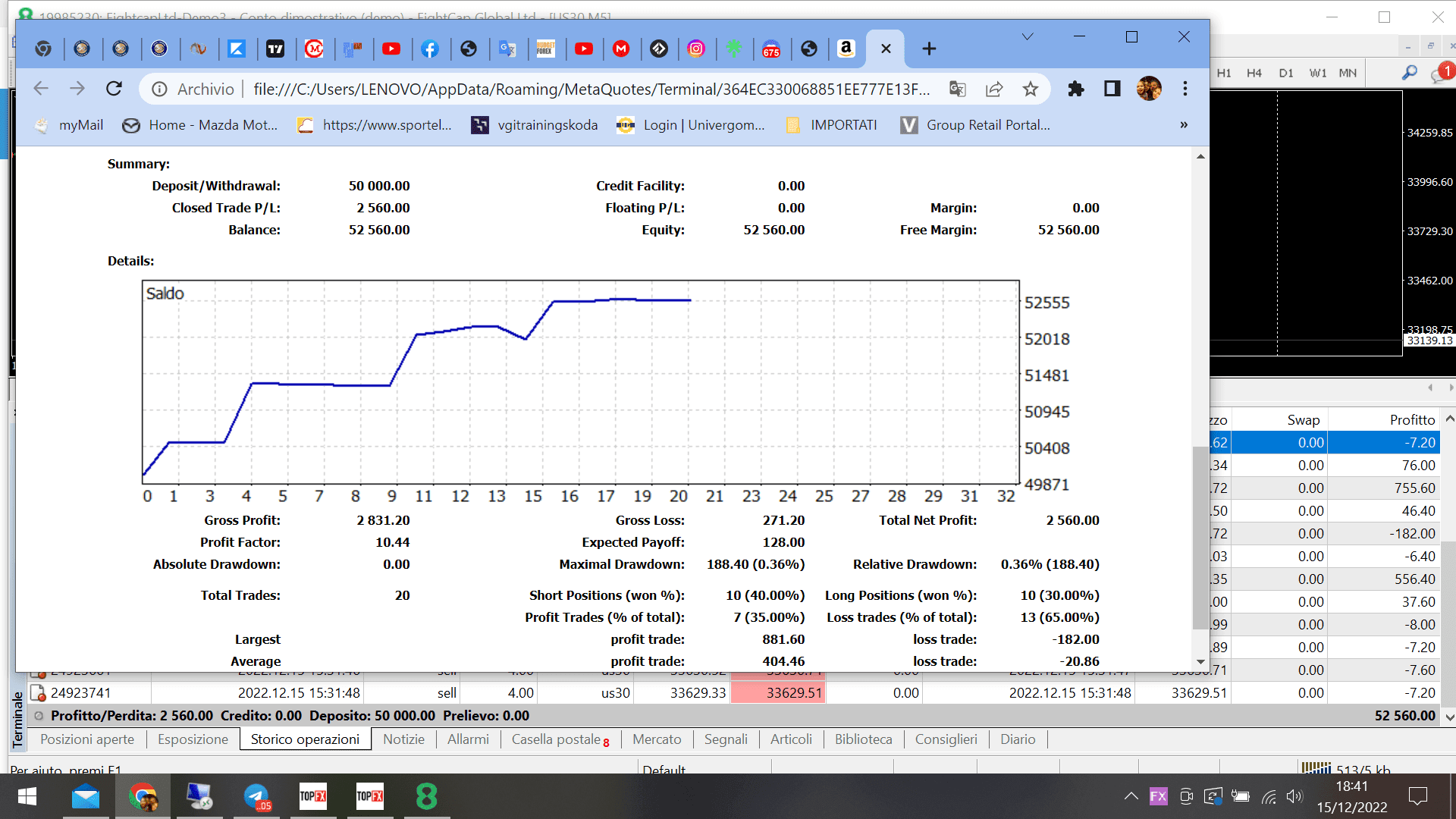Open the tab search dropdown arrow
This screenshot has height=819, width=1456.
[x=1028, y=36]
